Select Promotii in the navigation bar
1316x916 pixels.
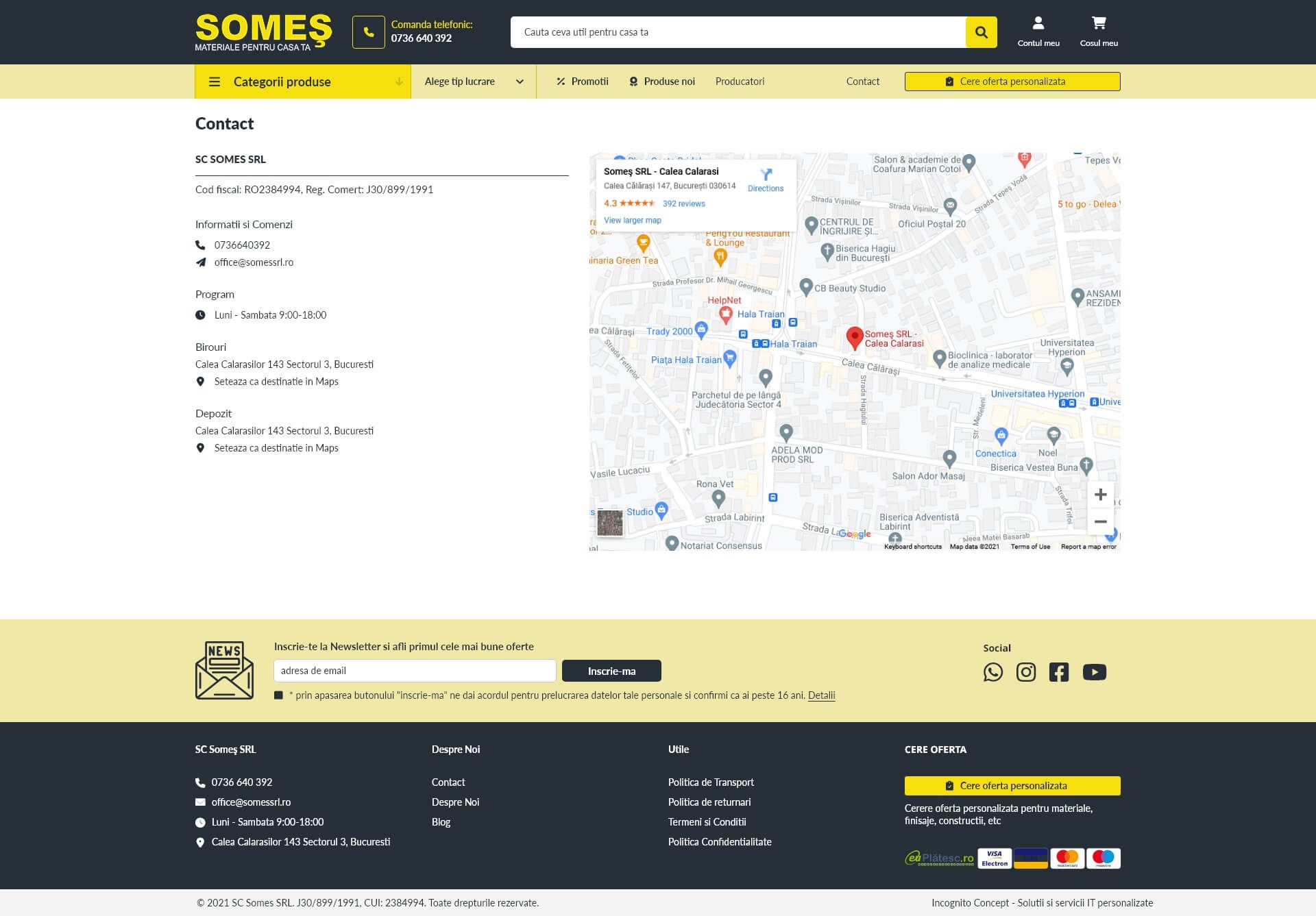583,82
